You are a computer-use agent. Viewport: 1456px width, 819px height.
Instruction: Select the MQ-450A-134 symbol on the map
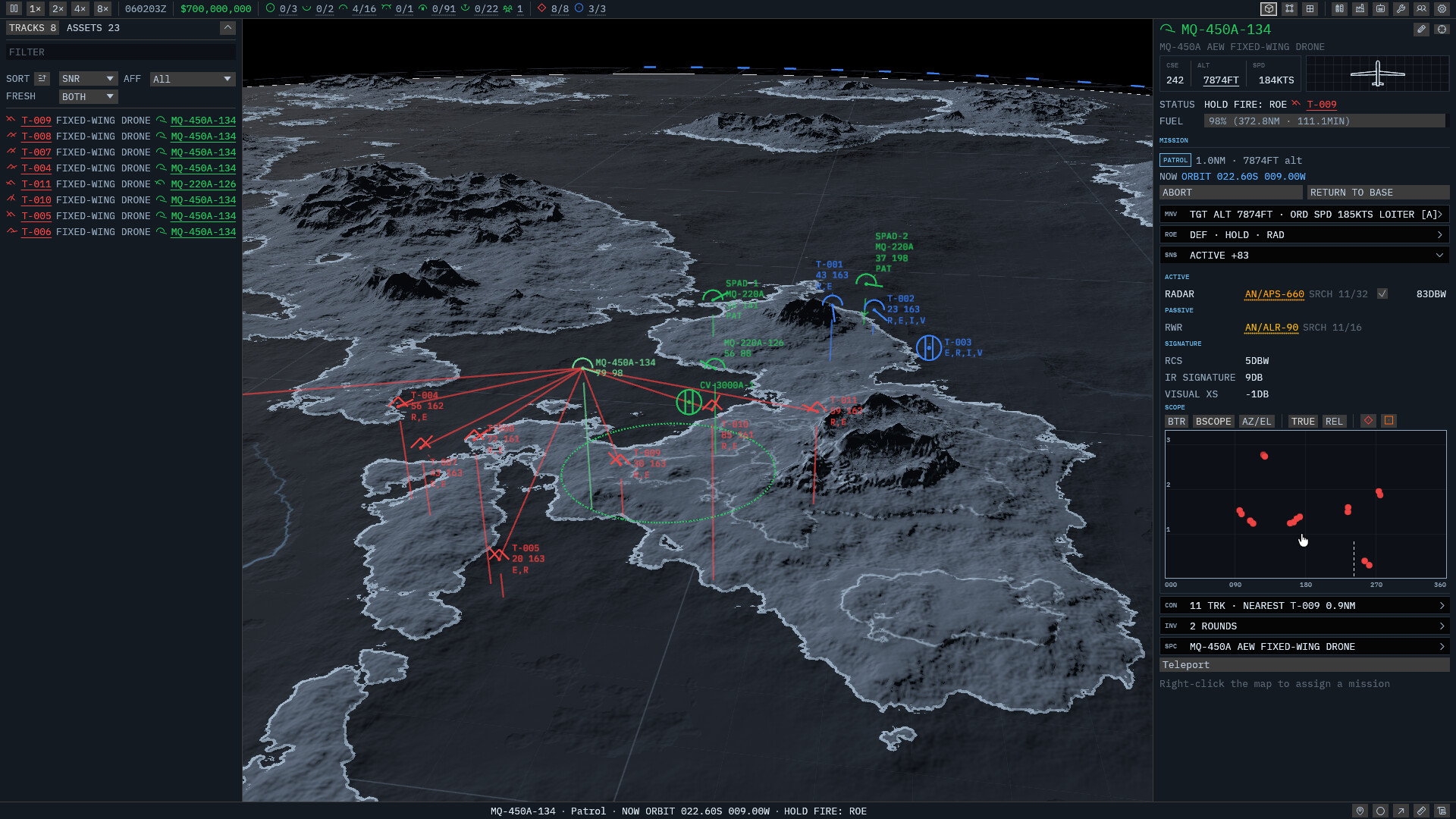(x=582, y=365)
